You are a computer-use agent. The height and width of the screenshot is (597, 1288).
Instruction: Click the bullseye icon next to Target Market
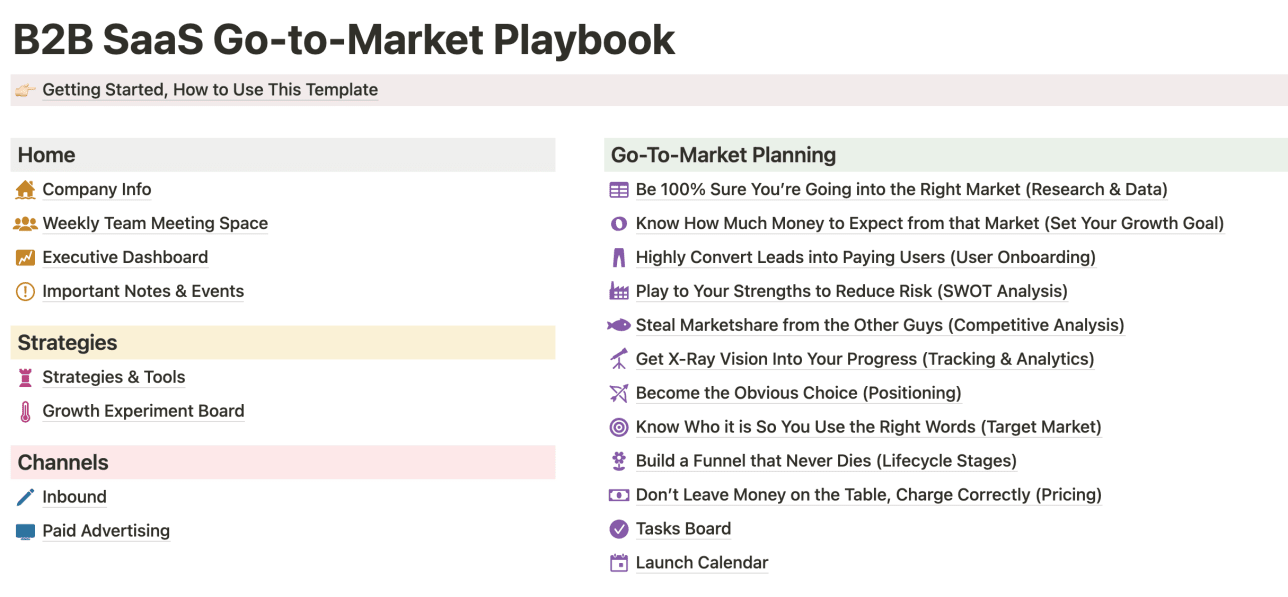[x=618, y=427]
